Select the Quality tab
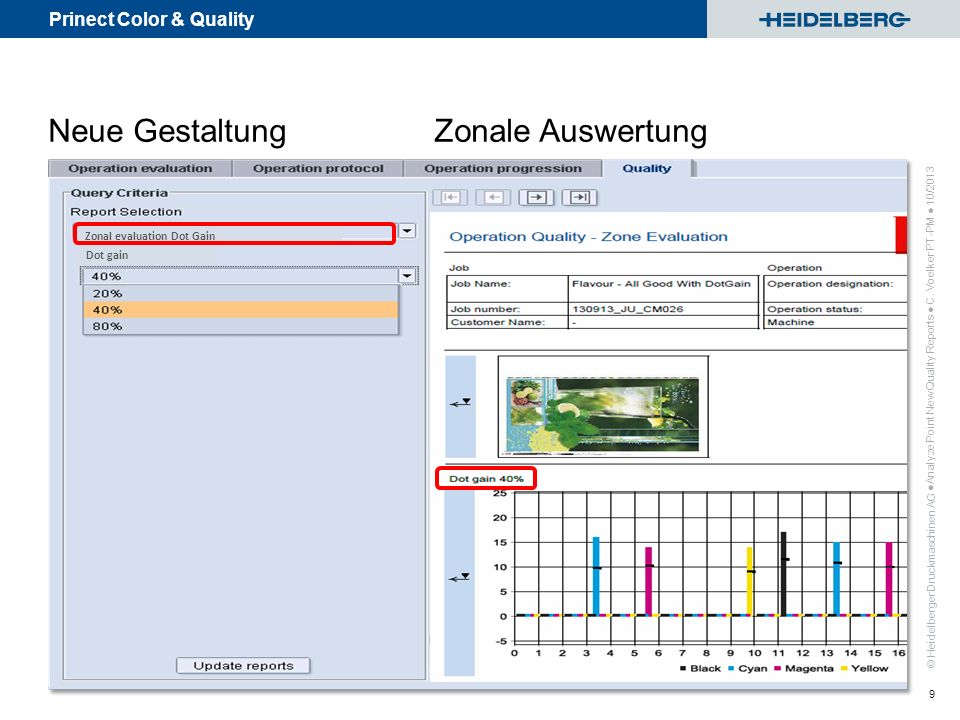Viewport: 960px width, 720px height. point(647,168)
